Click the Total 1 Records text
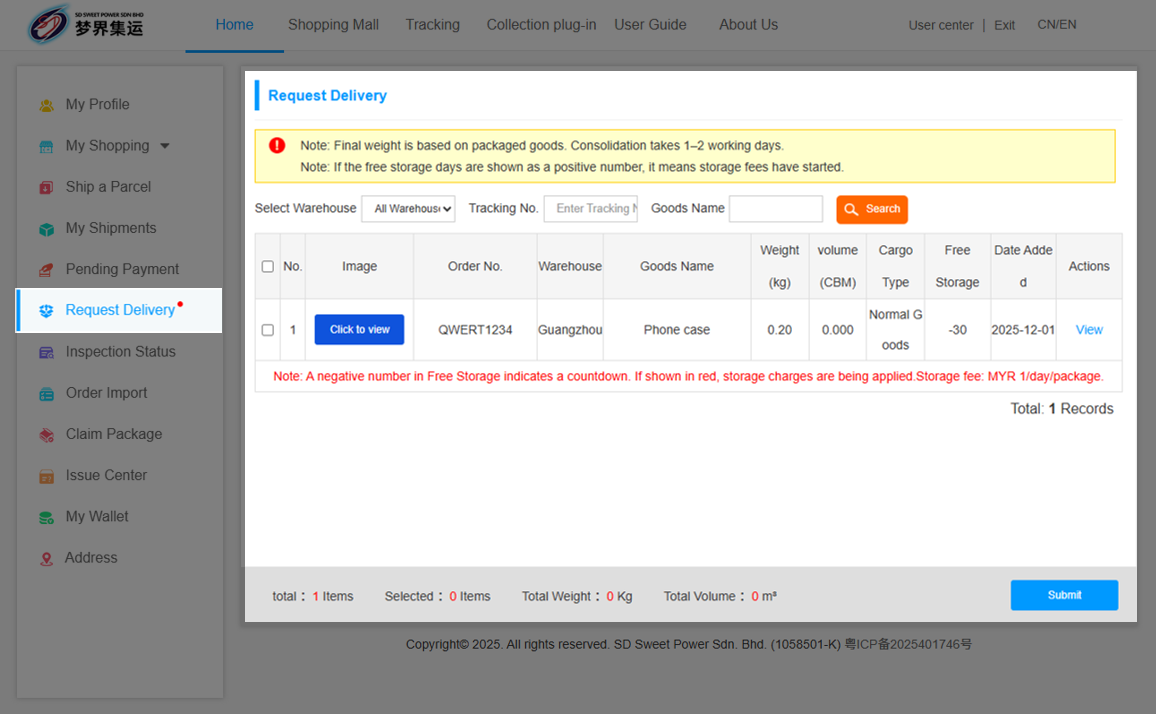 point(1062,409)
